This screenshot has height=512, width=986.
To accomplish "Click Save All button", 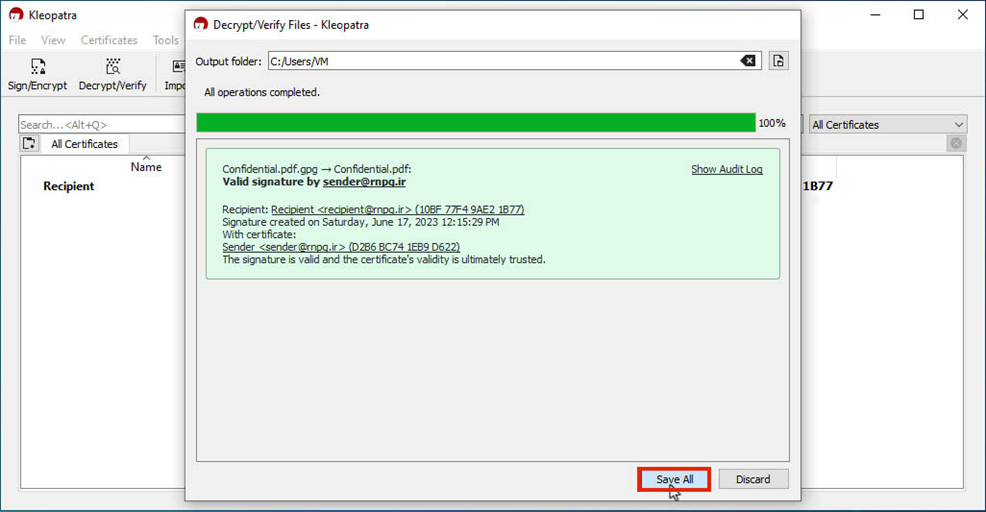I will pyautogui.click(x=674, y=479).
